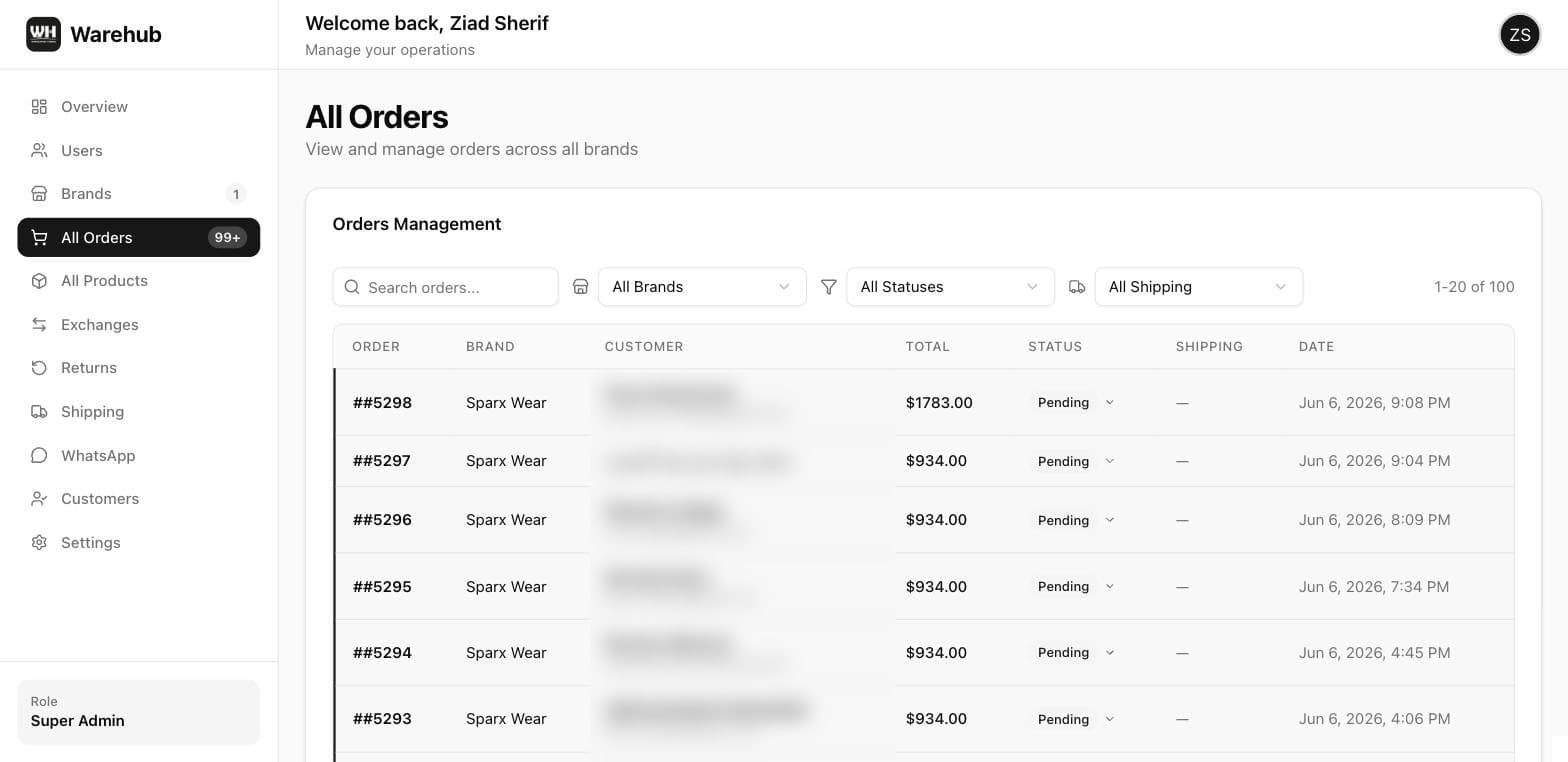
Task: Click order number ##5296
Action: point(382,519)
